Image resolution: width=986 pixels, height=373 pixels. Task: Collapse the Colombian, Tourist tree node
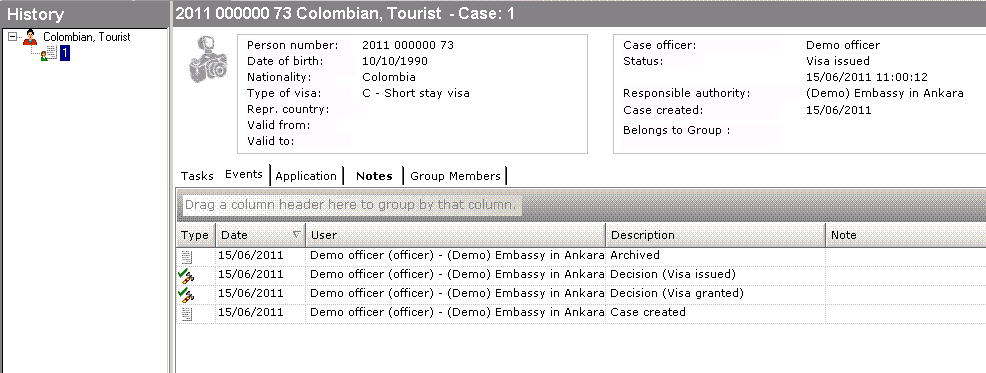coord(13,37)
